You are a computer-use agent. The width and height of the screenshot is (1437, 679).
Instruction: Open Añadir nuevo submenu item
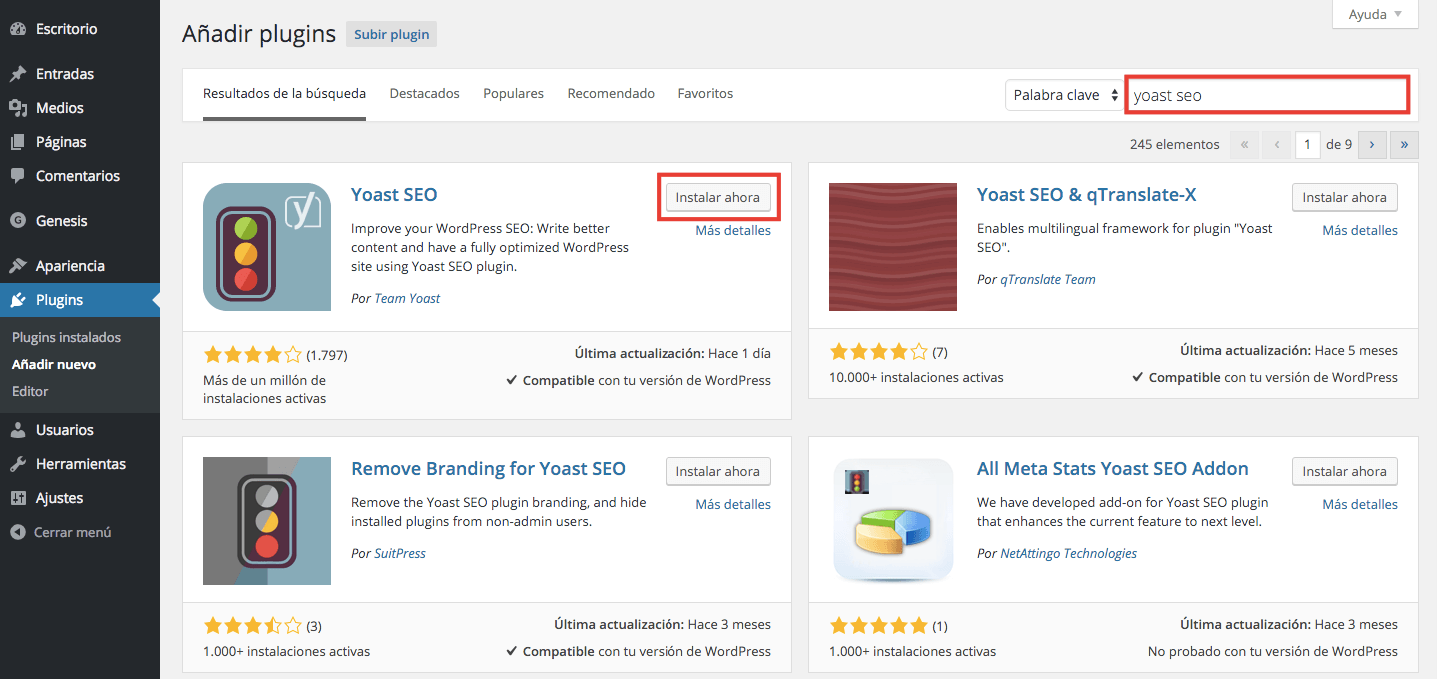[54, 365]
